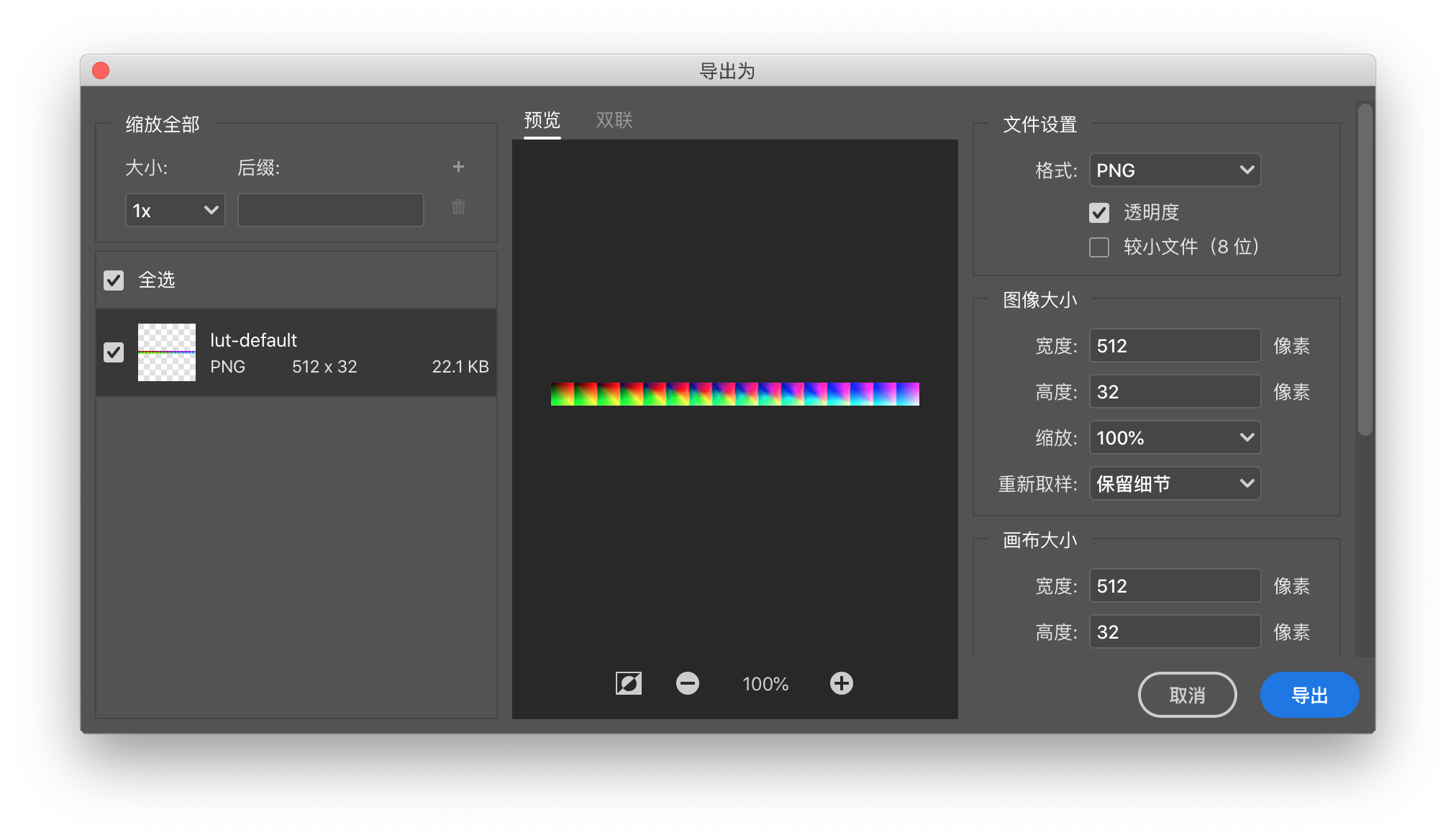Open the 重新取样 保留细节 dropdown
The width and height of the screenshot is (1456, 840).
1175,484
